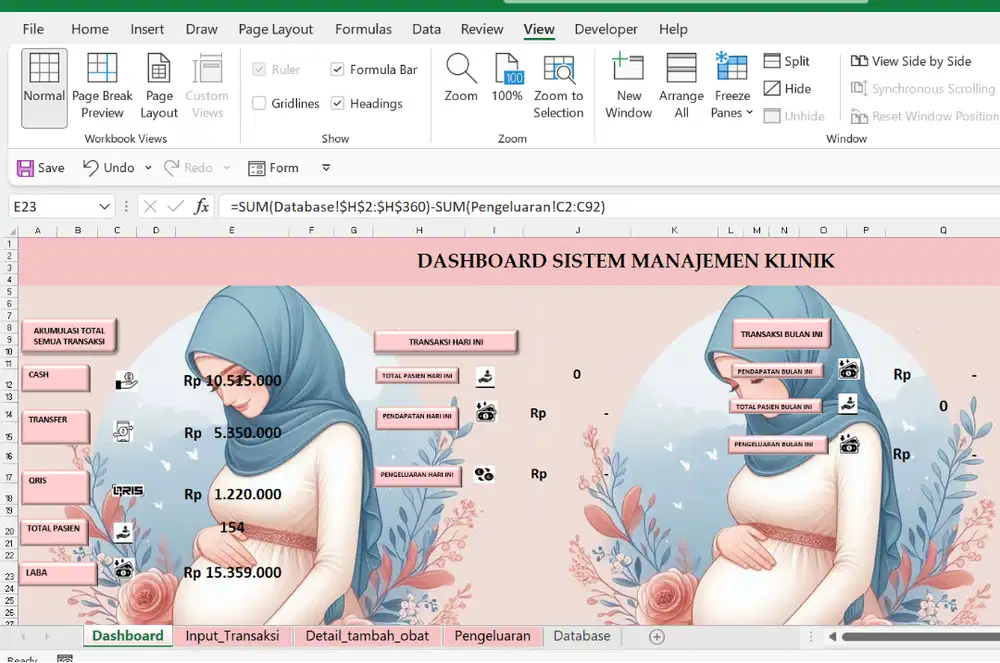Switch to the Developer ribbon tab
The width and height of the screenshot is (1000, 663).
coord(606,29)
